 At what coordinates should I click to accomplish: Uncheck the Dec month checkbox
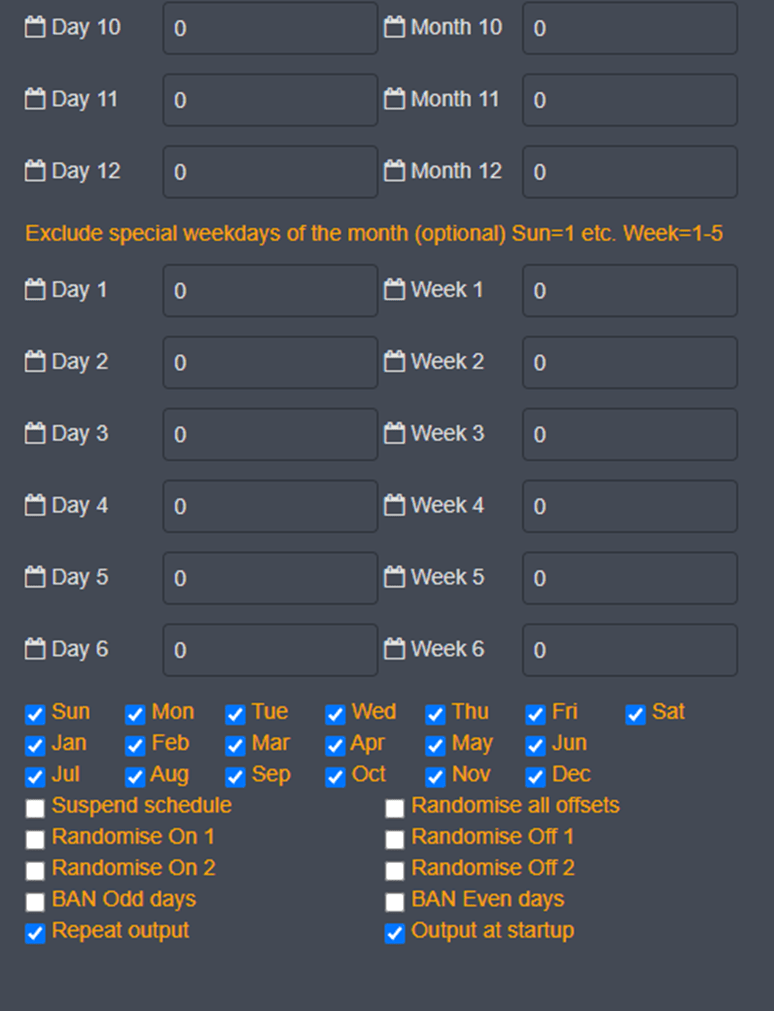click(x=535, y=777)
